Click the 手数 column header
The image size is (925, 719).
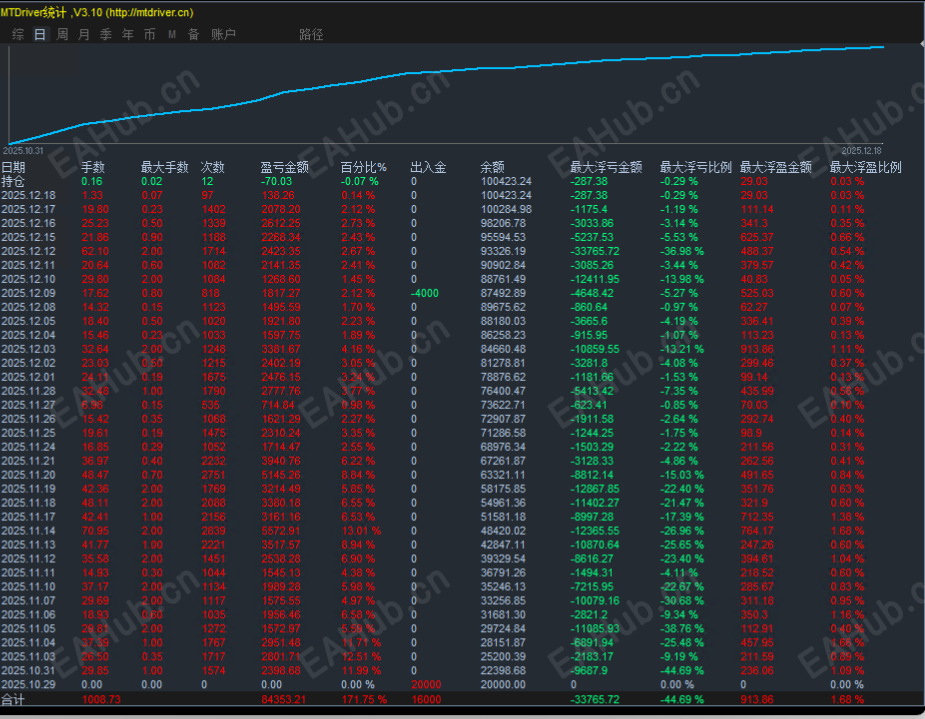(93, 168)
